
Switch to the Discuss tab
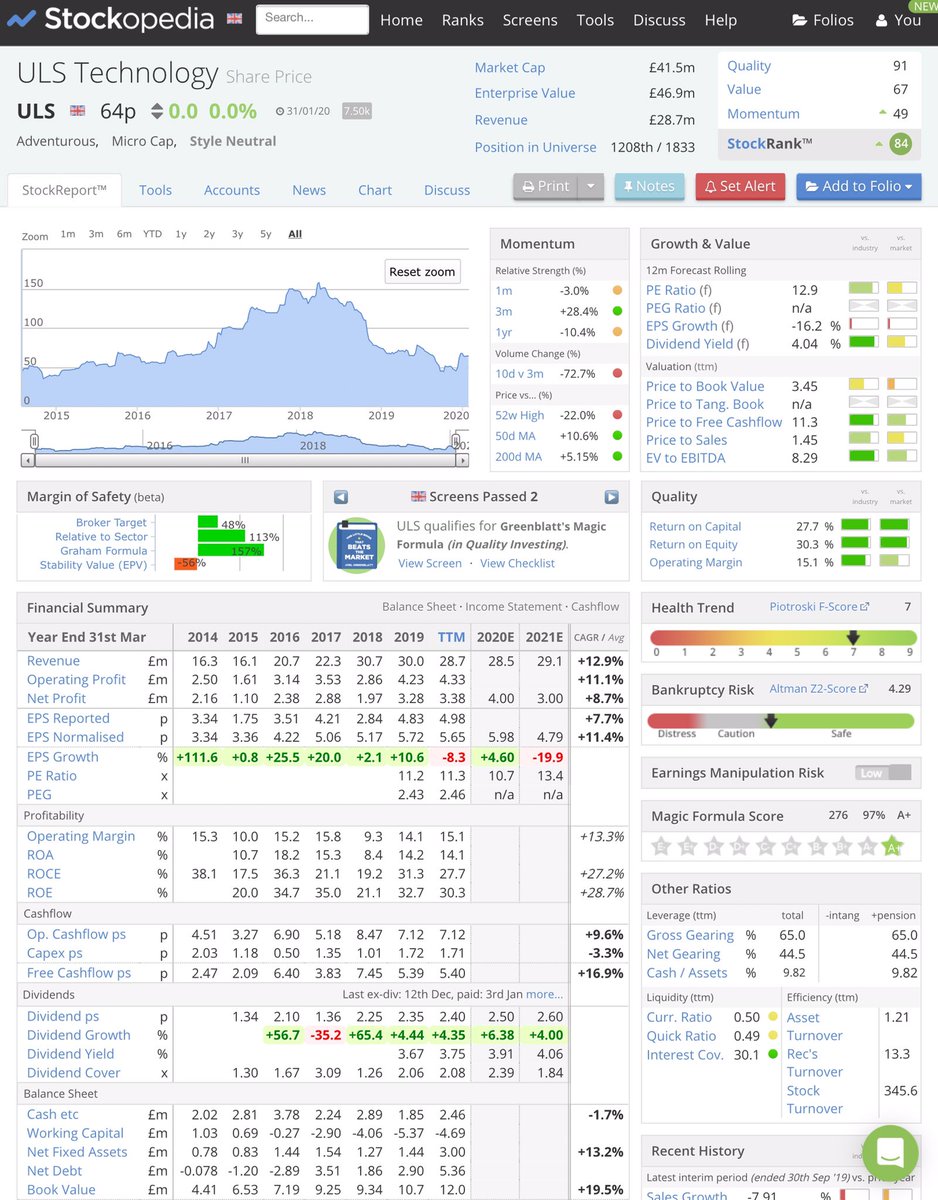[447, 190]
